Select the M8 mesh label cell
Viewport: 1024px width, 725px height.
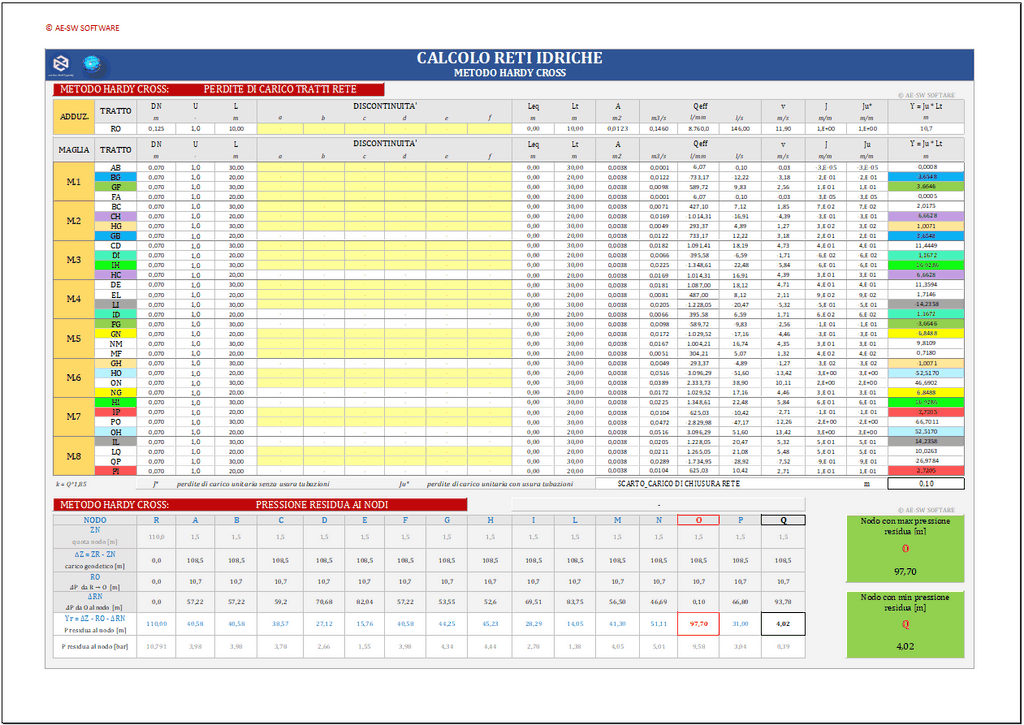(x=74, y=456)
